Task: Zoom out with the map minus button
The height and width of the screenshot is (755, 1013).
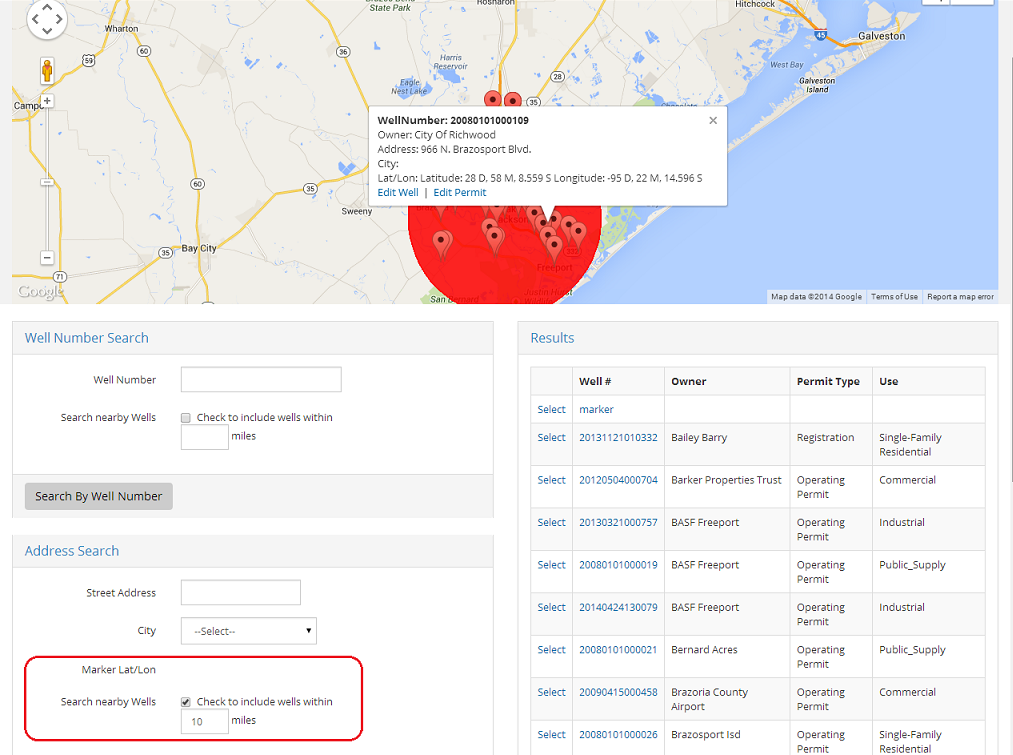Action: coord(47,258)
